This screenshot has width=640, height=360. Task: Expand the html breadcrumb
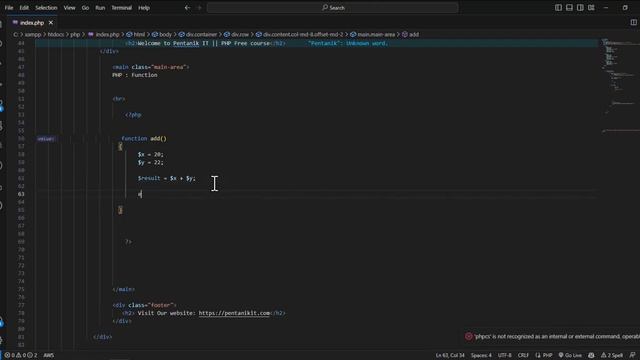click(136, 34)
